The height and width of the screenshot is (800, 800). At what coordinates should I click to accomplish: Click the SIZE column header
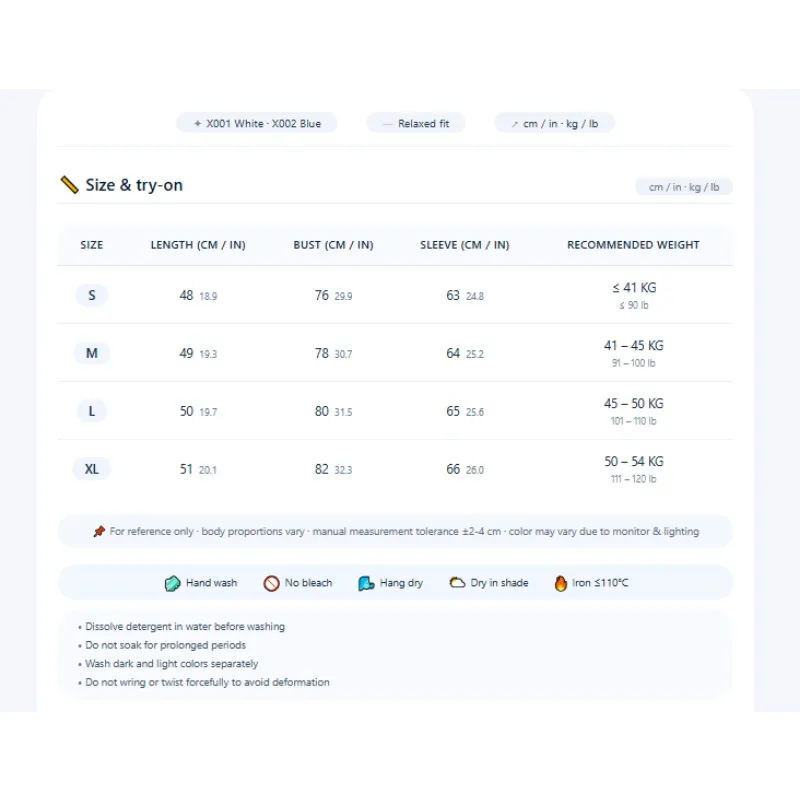[92, 245]
